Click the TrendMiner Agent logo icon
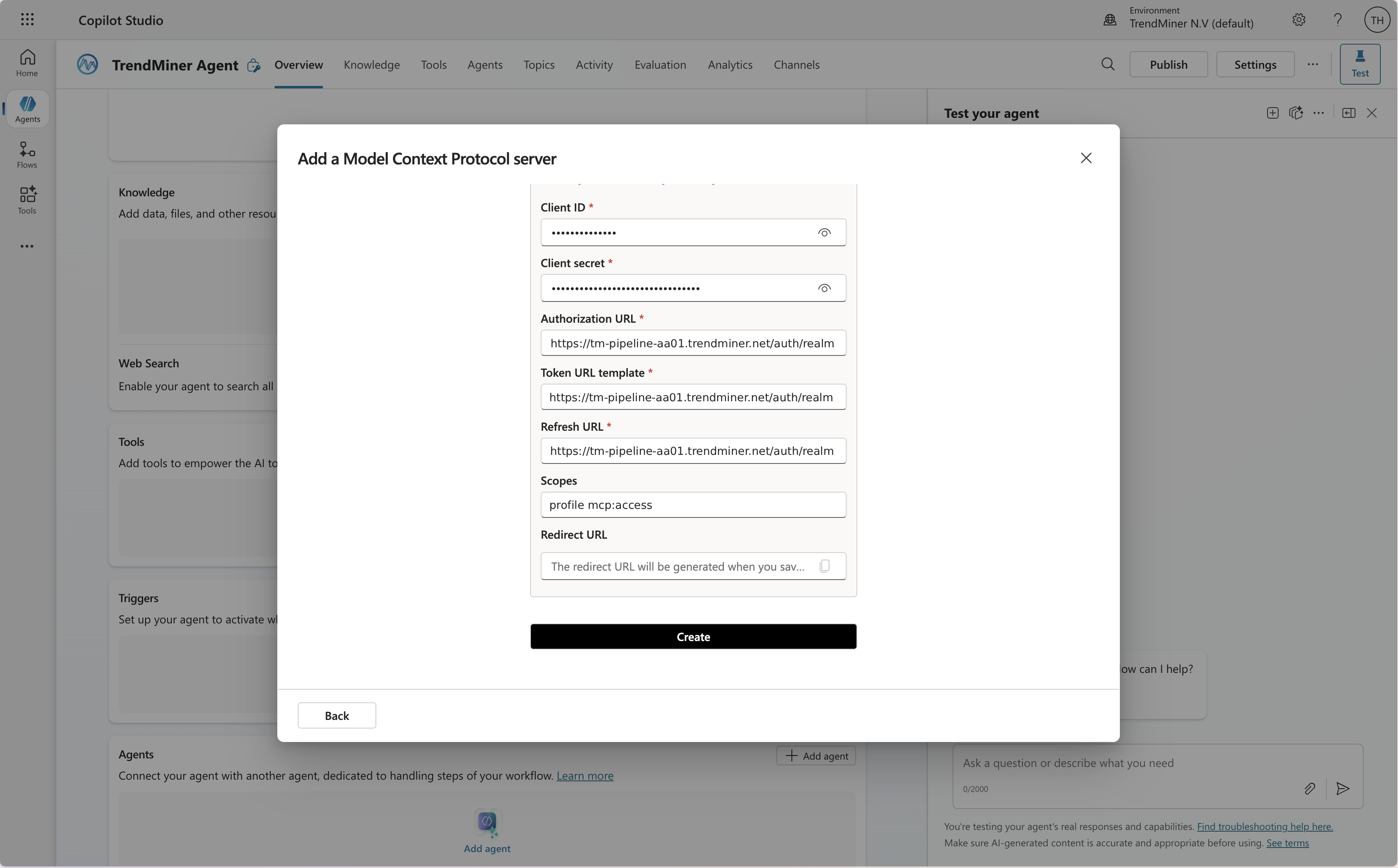1398x868 pixels. (x=87, y=64)
